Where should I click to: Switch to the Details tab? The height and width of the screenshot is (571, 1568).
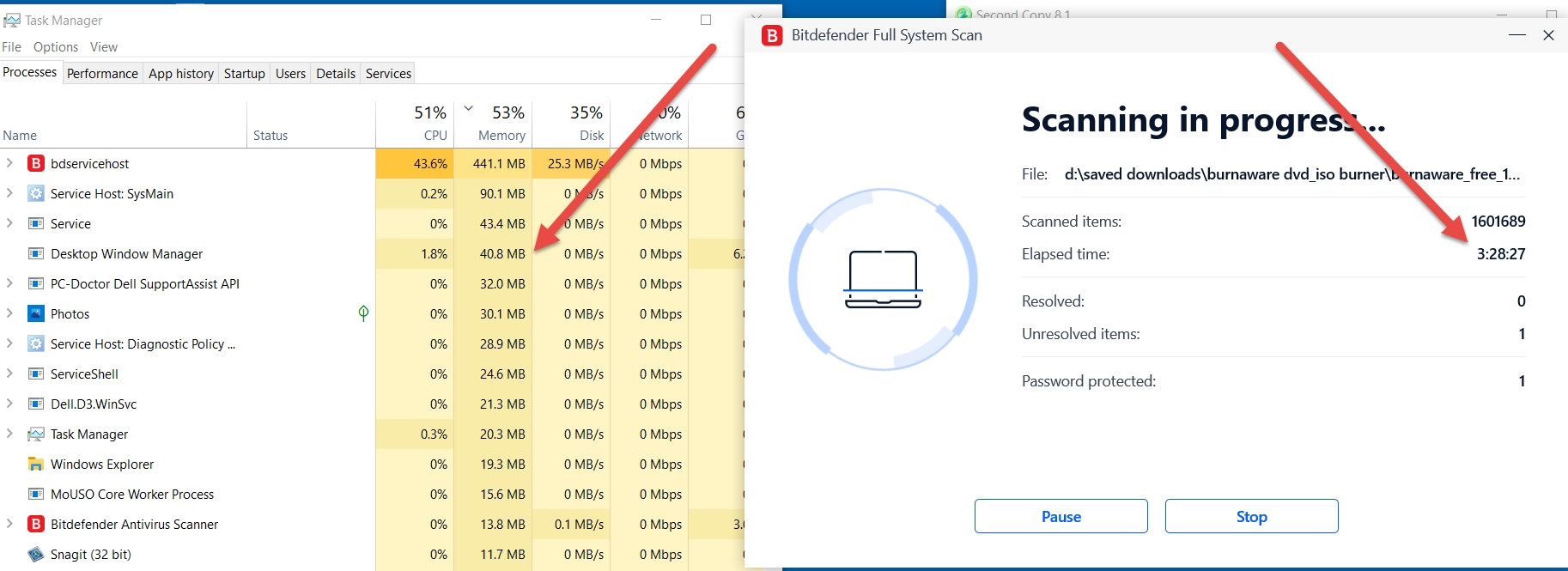pos(336,74)
